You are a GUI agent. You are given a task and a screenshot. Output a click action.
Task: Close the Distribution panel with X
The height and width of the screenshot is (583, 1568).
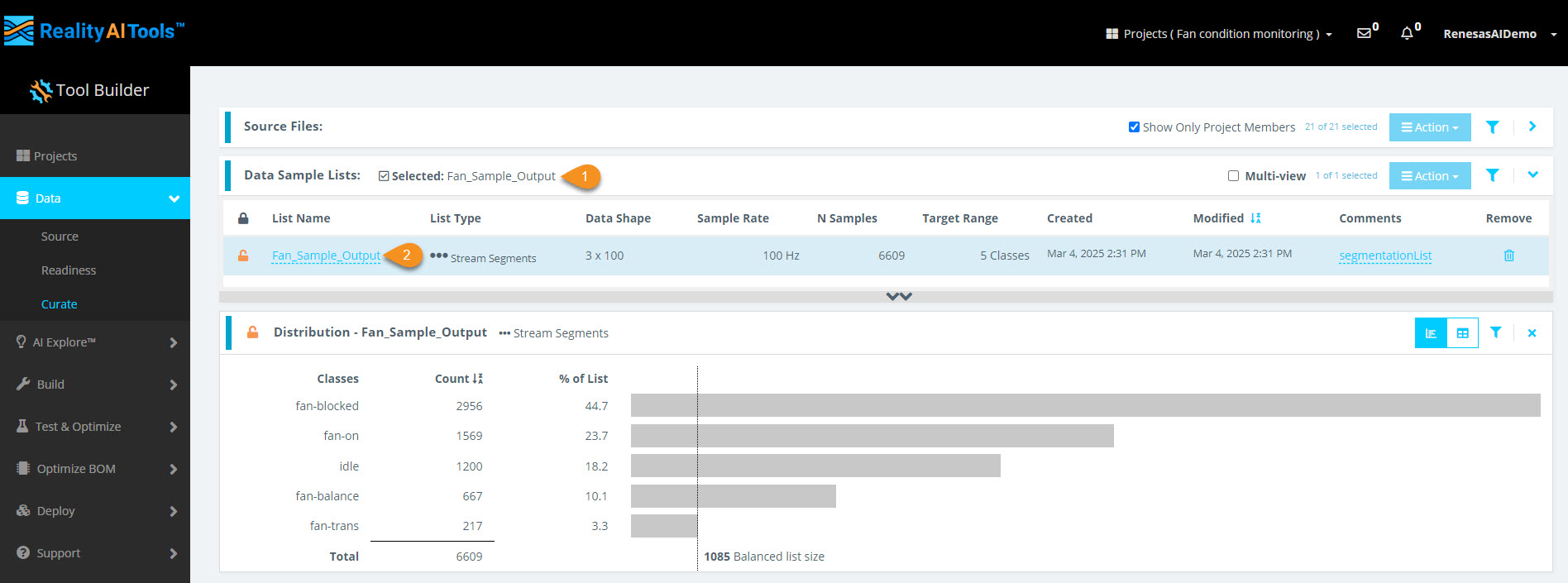click(1532, 333)
